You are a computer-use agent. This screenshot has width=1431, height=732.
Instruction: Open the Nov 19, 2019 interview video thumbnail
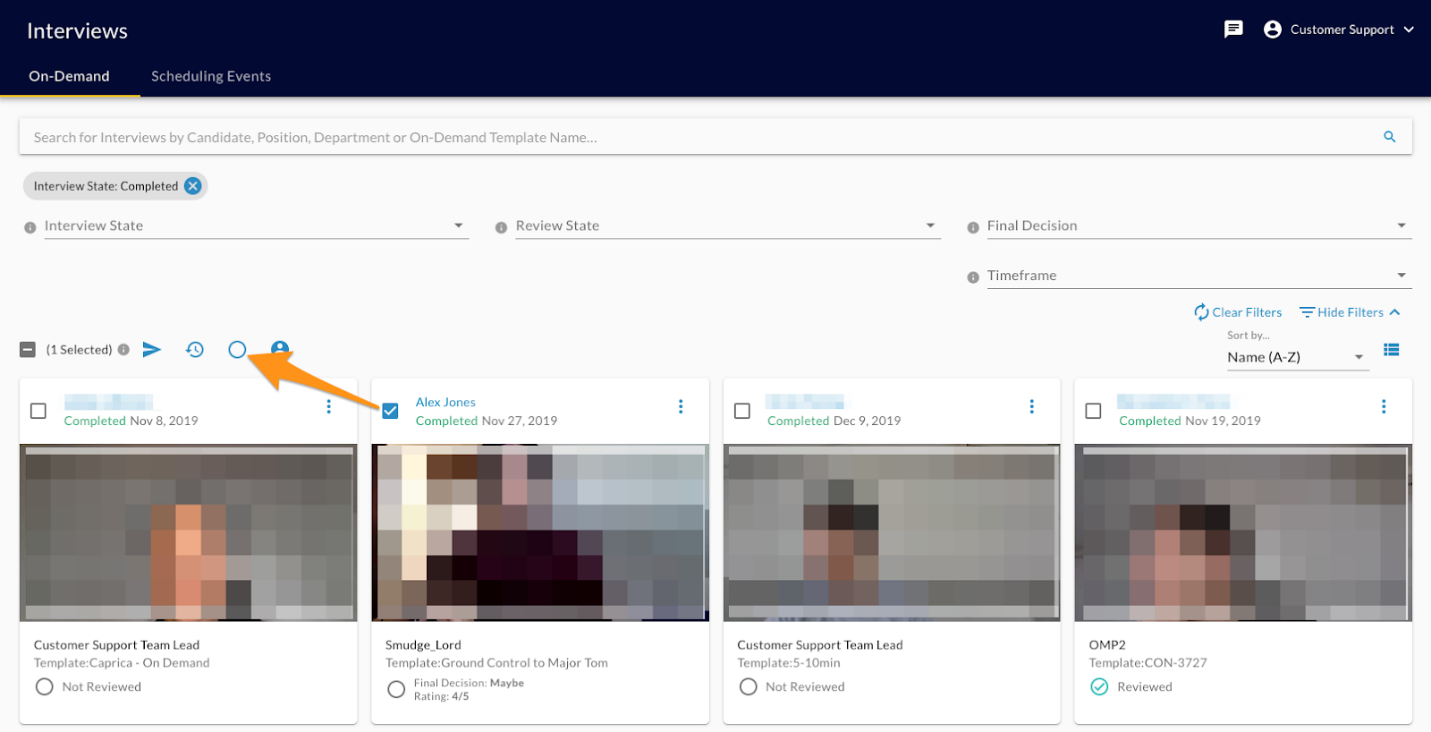1243,533
